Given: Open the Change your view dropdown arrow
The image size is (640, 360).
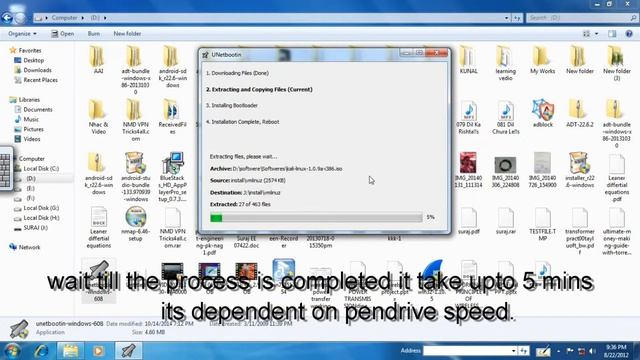Looking at the screenshot, I should 596,34.
